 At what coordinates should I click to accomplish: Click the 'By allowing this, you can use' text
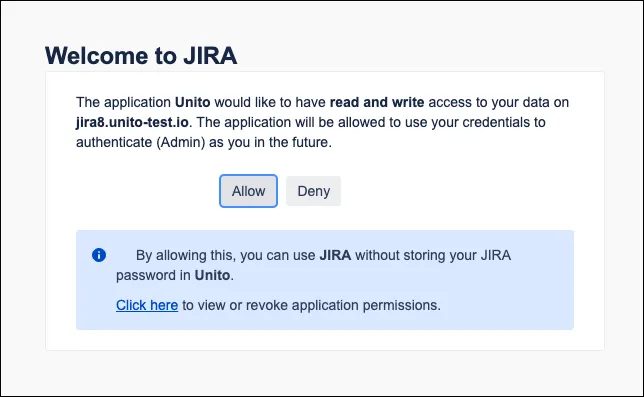(x=225, y=255)
